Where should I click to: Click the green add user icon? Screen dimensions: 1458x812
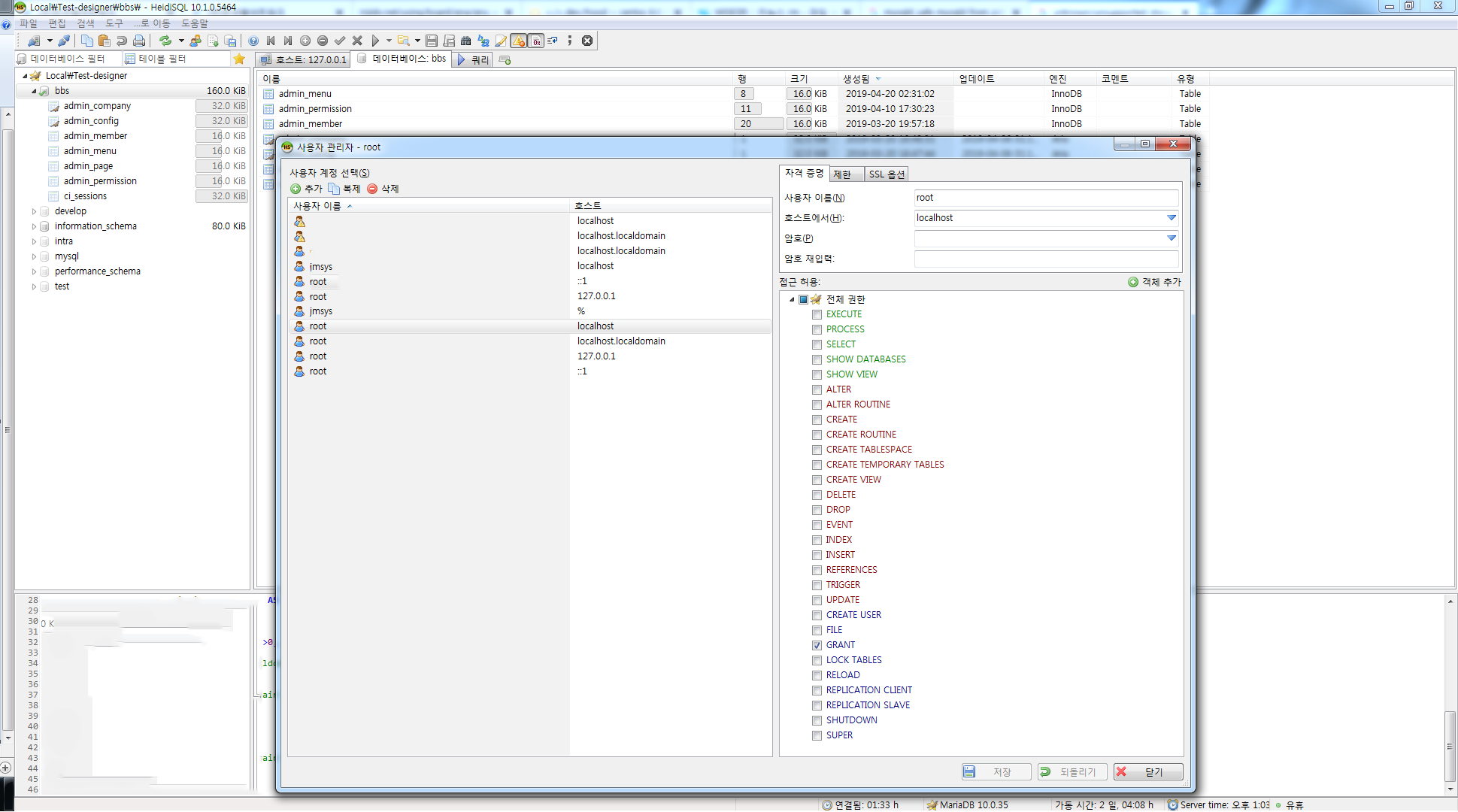coord(296,189)
